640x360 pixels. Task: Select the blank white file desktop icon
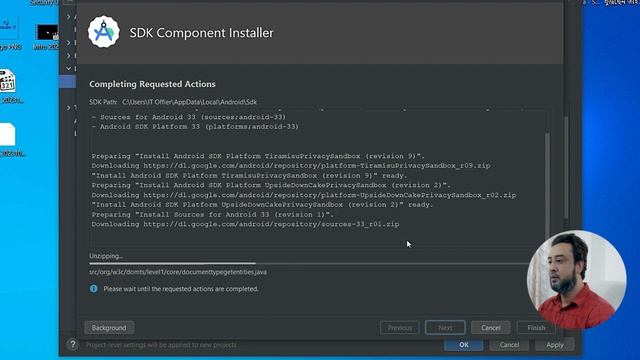(7, 134)
